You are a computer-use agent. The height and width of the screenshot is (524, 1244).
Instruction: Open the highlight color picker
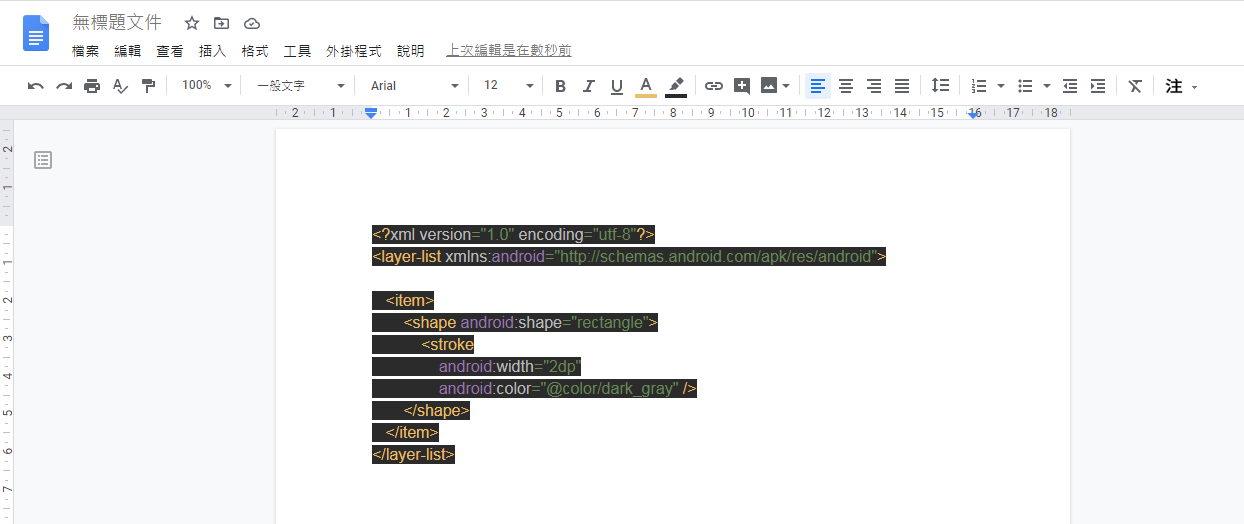pos(676,86)
